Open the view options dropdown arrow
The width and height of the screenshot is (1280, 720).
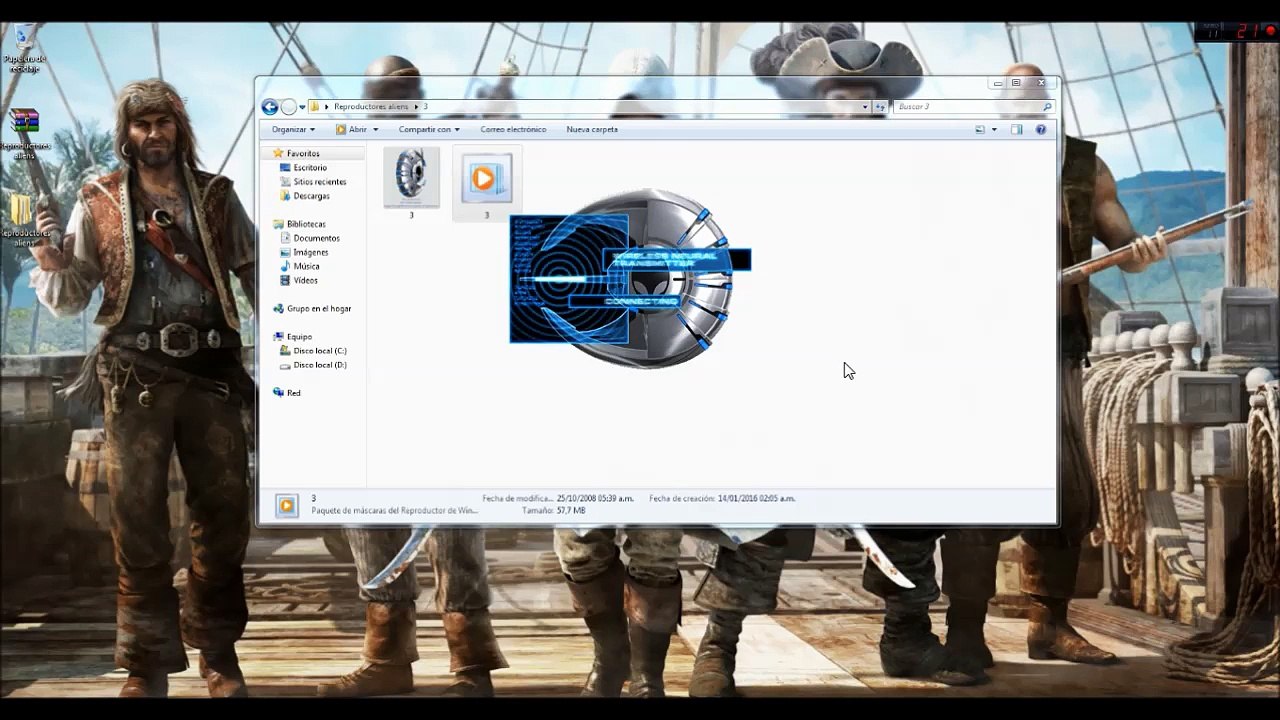(x=994, y=129)
